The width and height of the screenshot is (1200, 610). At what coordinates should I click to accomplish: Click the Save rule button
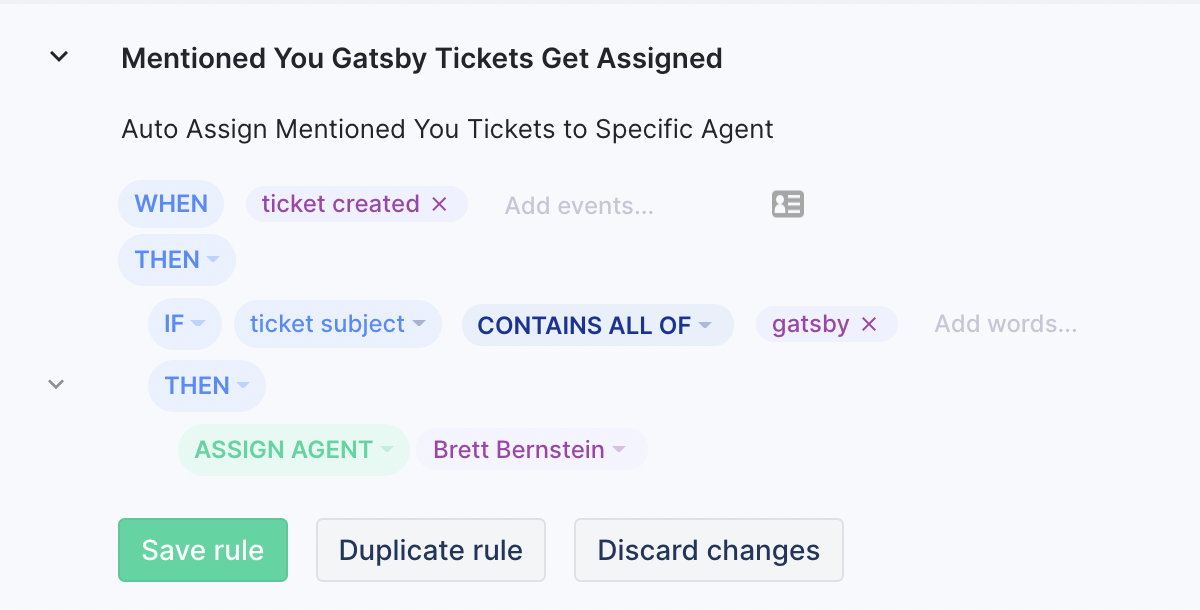tap(203, 550)
